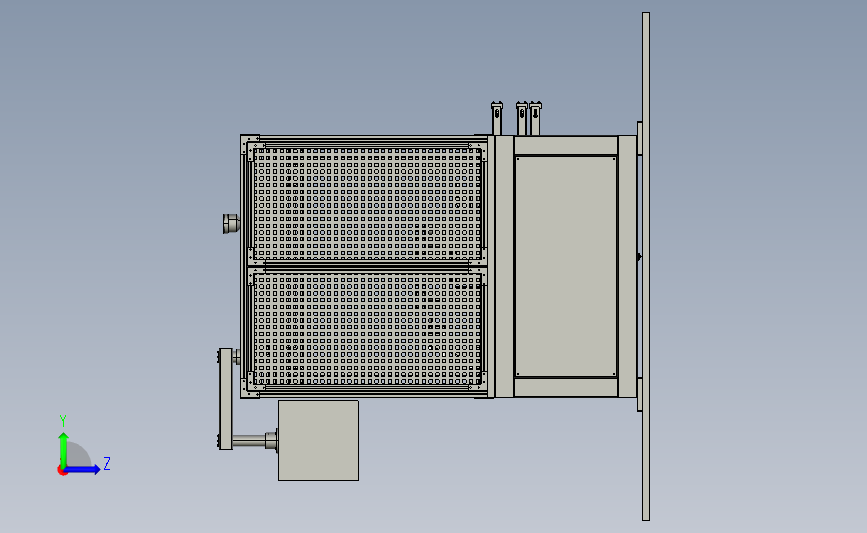Viewport: 867px width, 533px height.
Task: Click the Z axis label text
Action: [107, 463]
